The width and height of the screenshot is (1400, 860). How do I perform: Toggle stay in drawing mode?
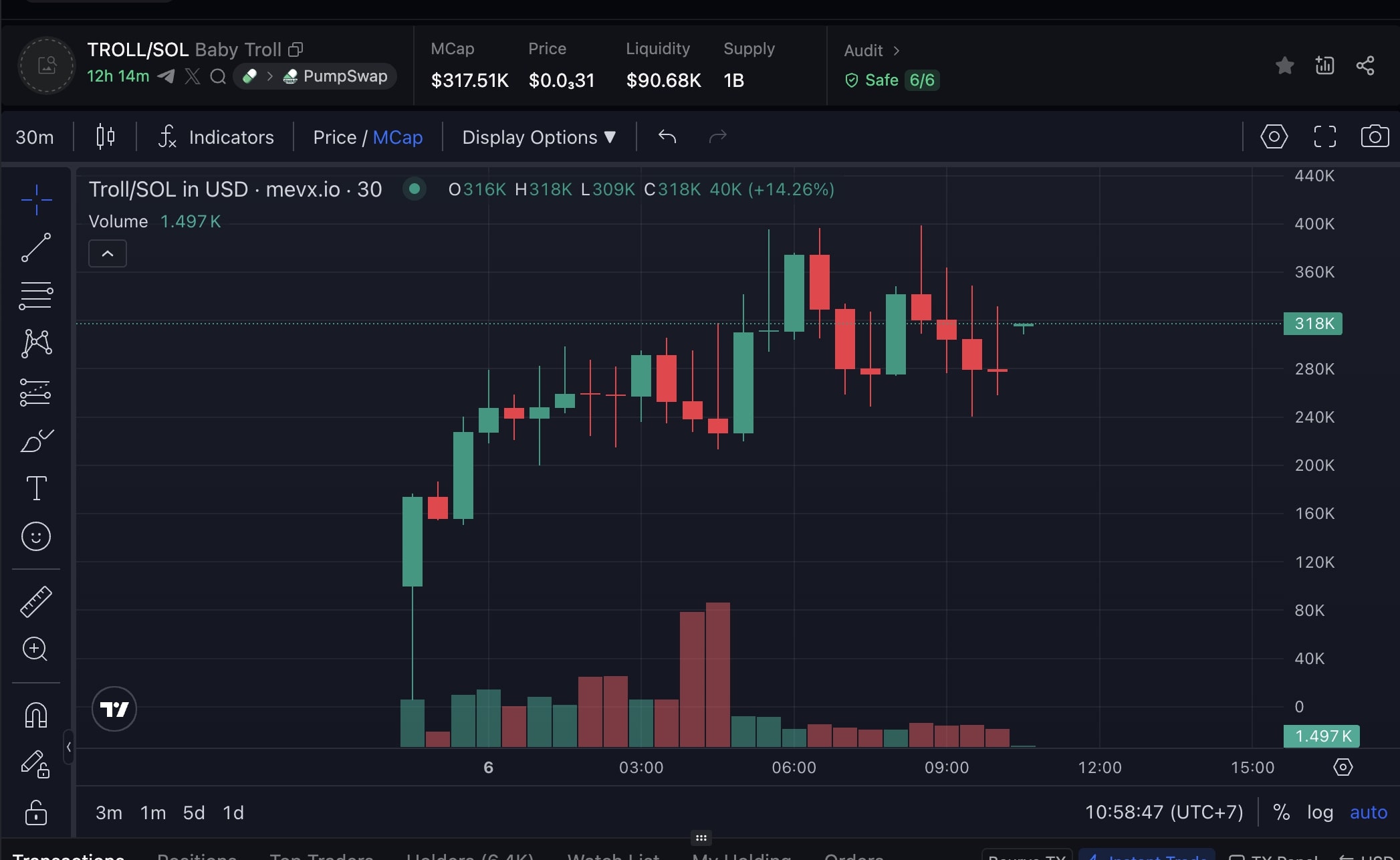(x=36, y=764)
